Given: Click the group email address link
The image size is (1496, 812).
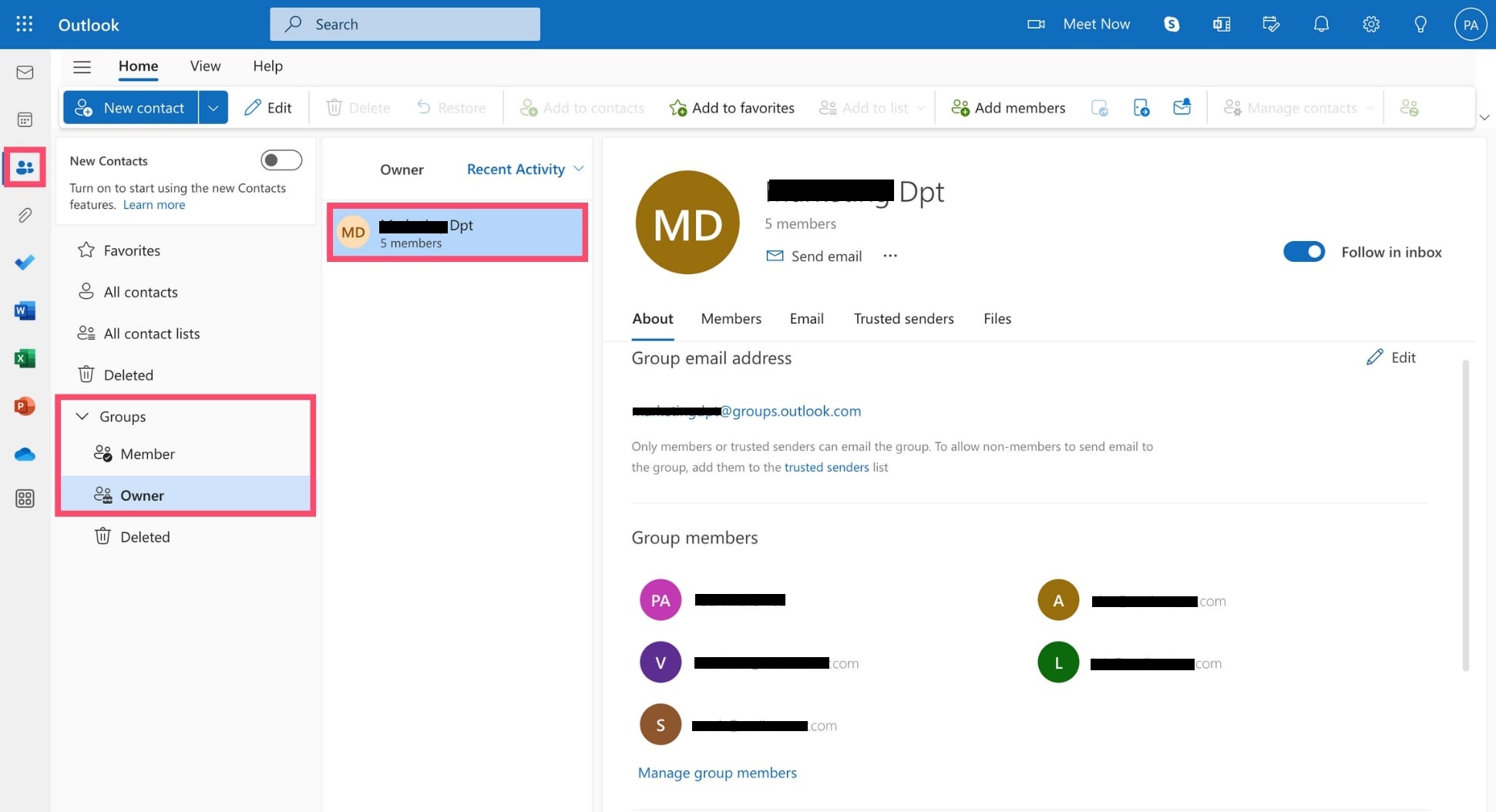Looking at the screenshot, I should pos(746,411).
